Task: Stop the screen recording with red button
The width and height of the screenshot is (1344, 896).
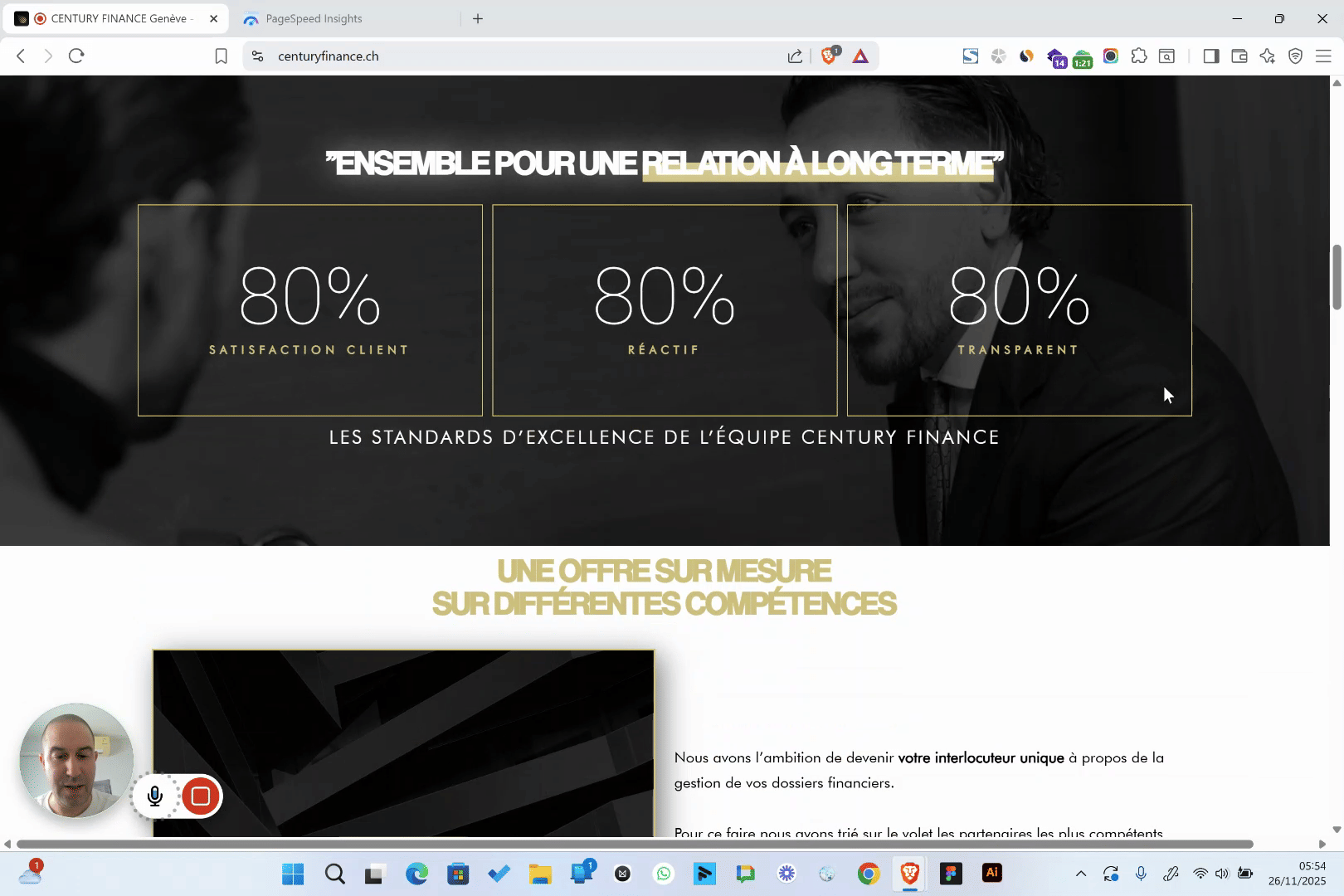Action: point(200,796)
